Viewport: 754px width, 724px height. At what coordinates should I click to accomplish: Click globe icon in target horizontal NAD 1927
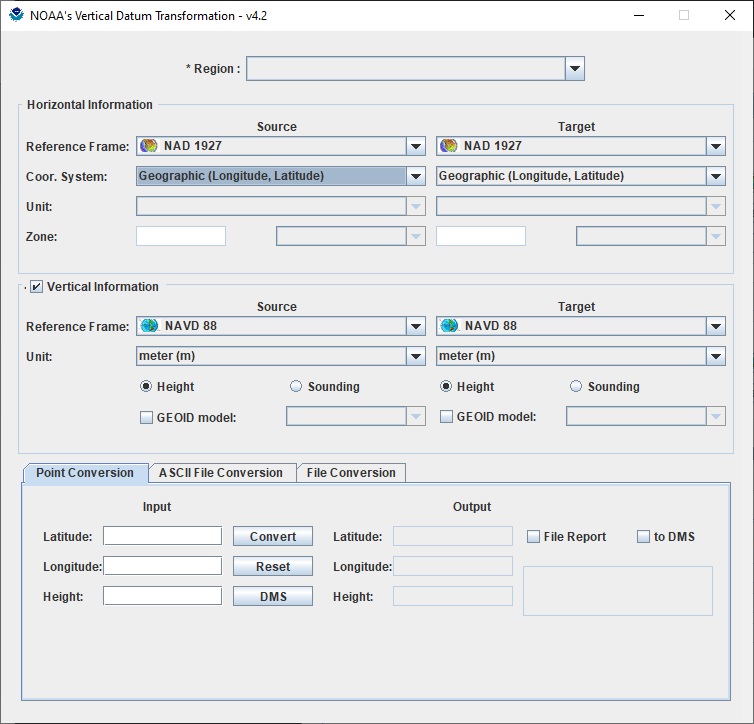click(449, 146)
